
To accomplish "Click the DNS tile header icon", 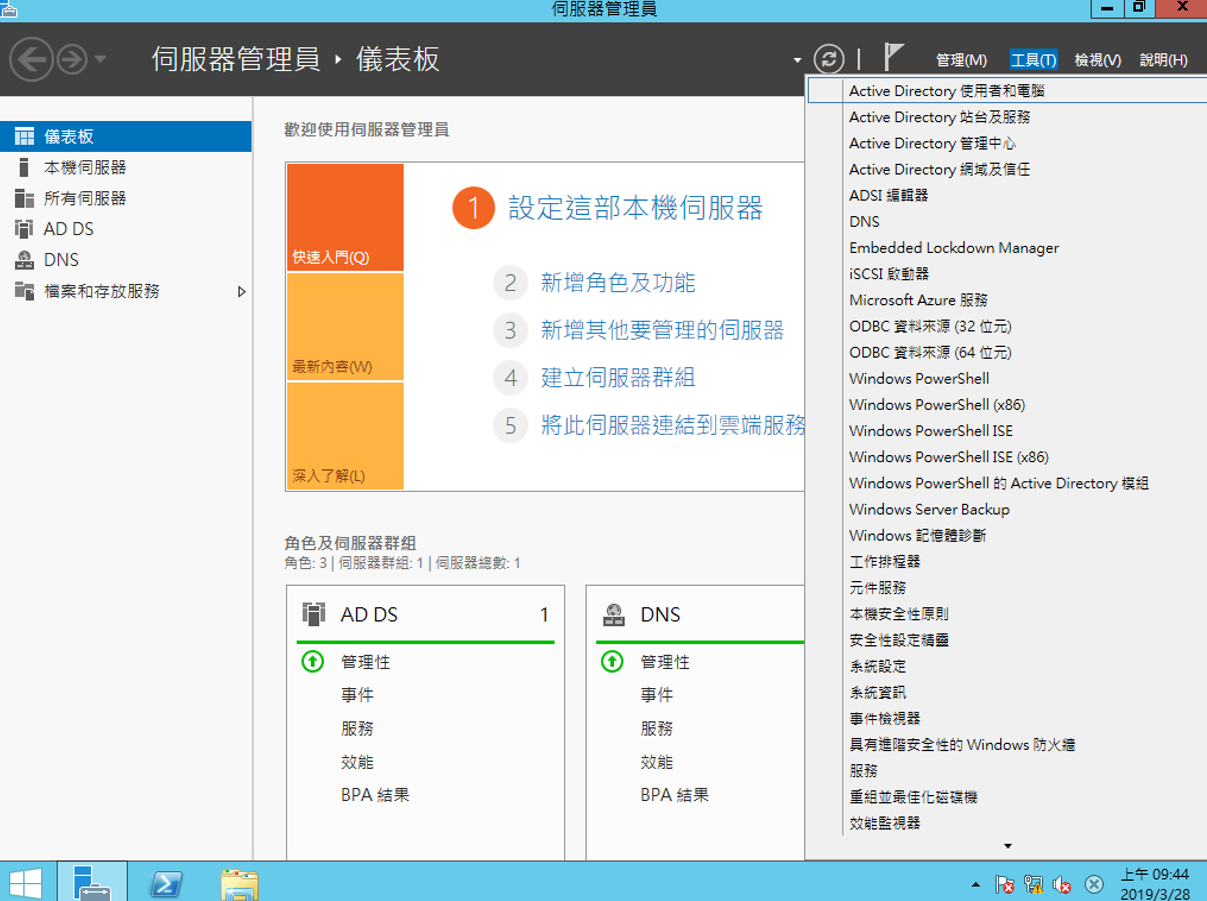I will coord(614,614).
